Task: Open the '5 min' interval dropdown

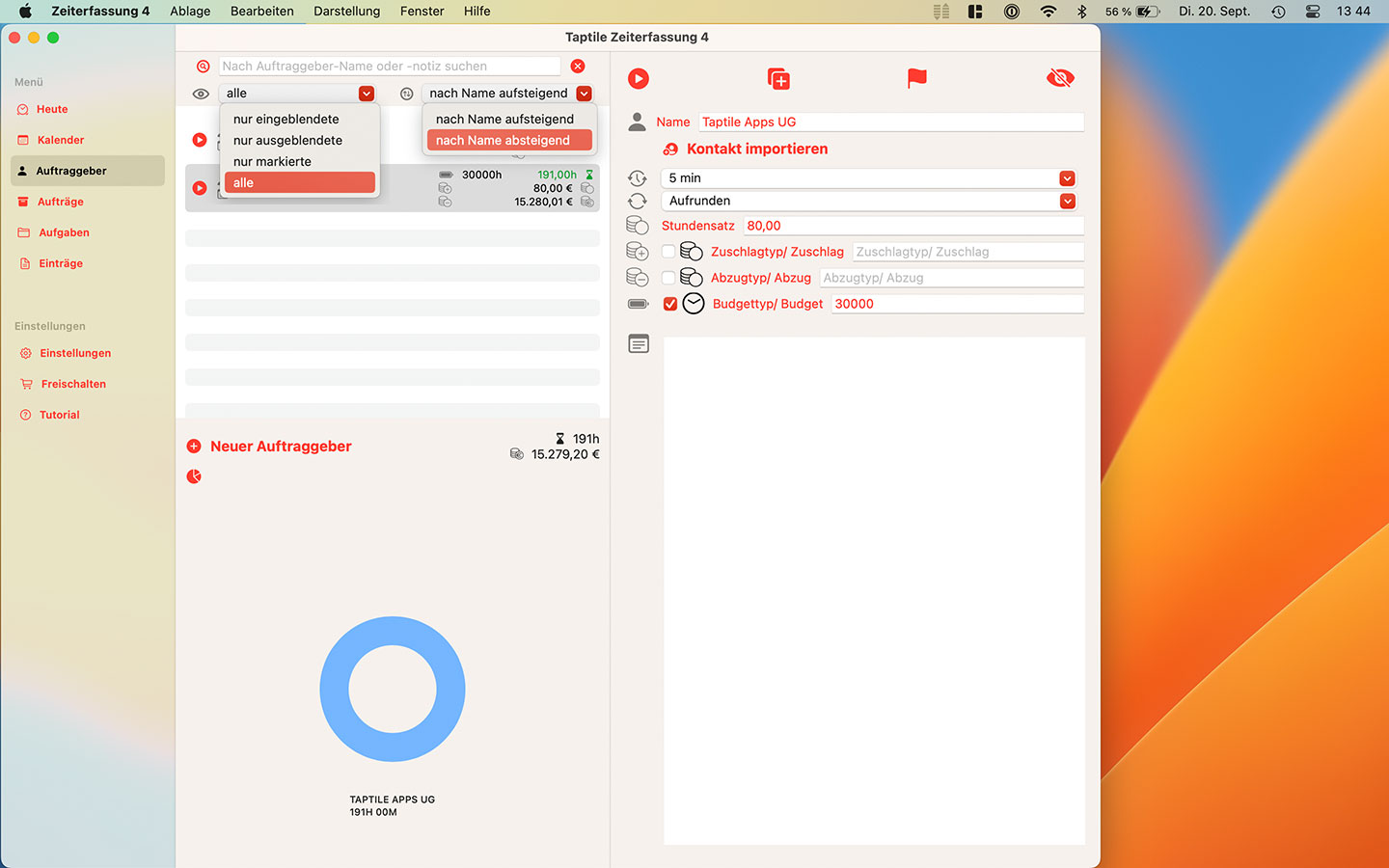Action: click(868, 178)
